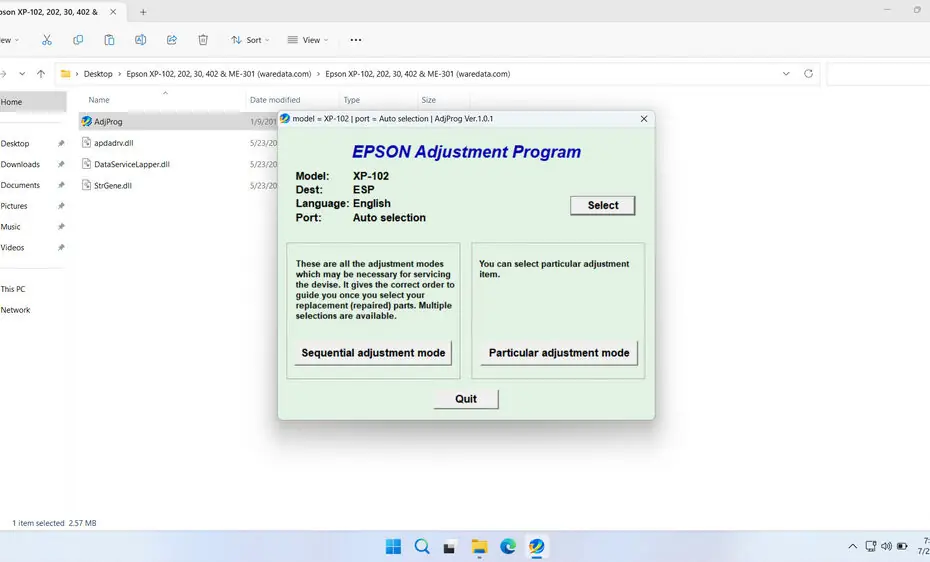Select the apdadrv.dll file
Viewport: 930px width, 562px height.
click(x=113, y=143)
